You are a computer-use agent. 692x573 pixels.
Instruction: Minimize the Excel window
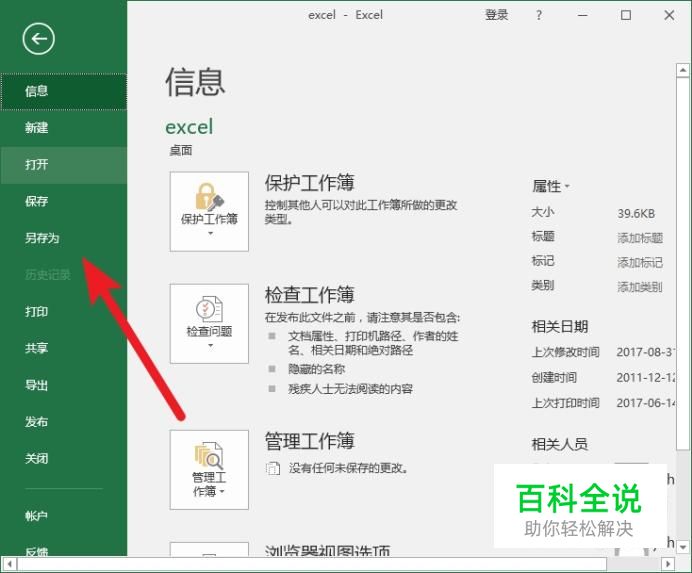[x=583, y=15]
